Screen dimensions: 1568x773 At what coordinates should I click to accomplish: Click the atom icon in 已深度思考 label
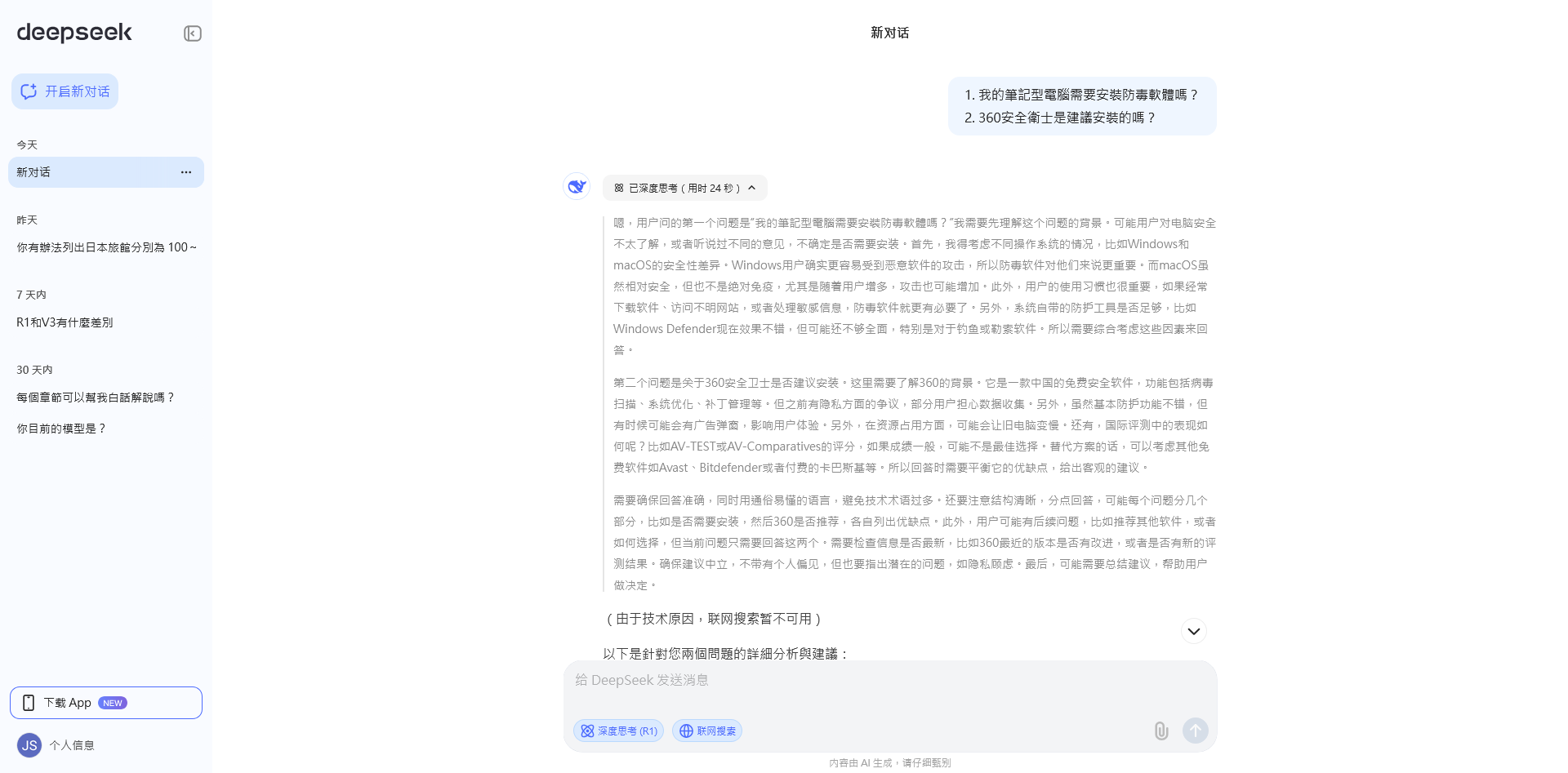pyautogui.click(x=619, y=188)
